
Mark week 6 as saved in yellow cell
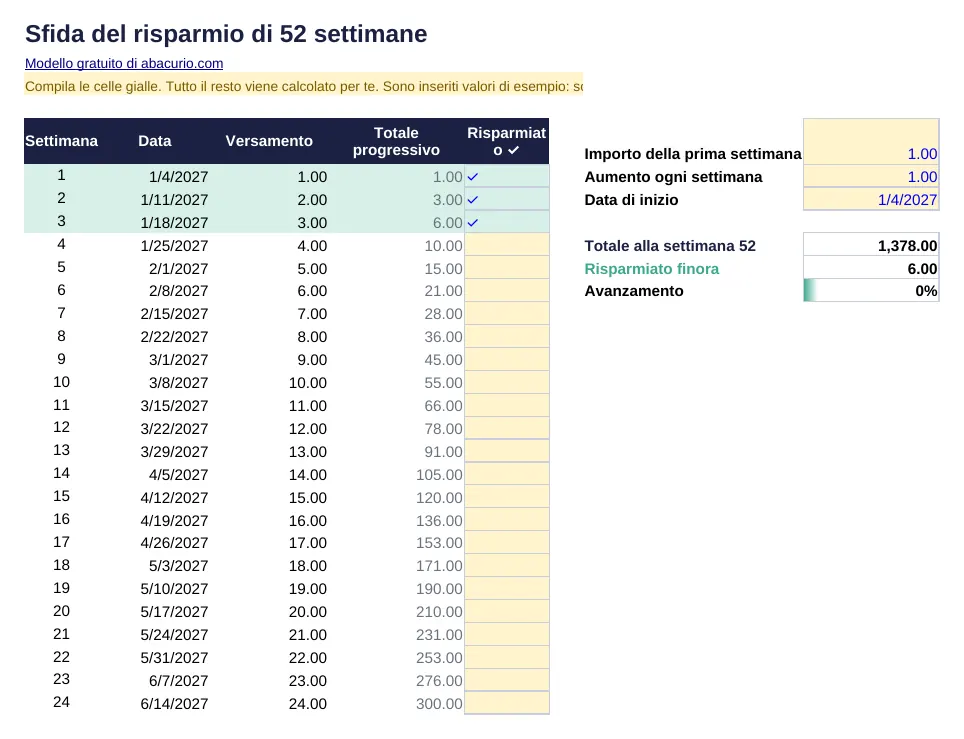click(507, 291)
